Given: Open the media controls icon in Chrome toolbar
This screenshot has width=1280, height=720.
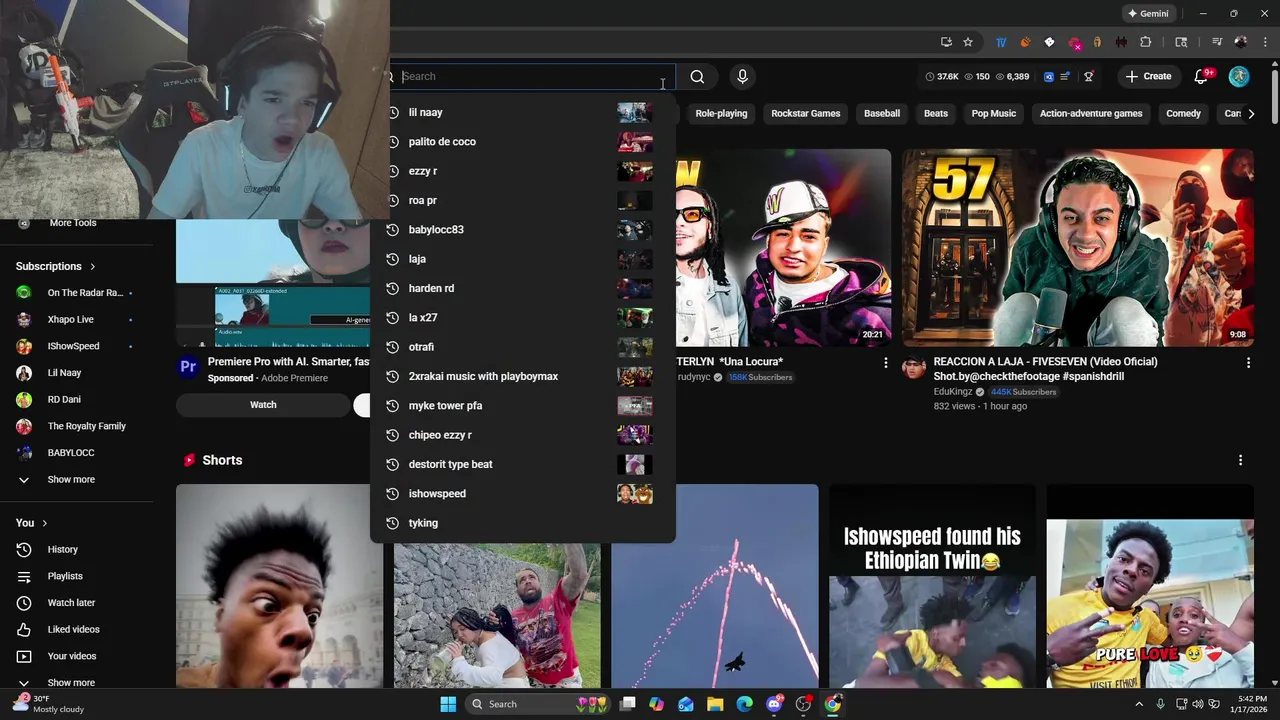Looking at the screenshot, I should click(1217, 42).
